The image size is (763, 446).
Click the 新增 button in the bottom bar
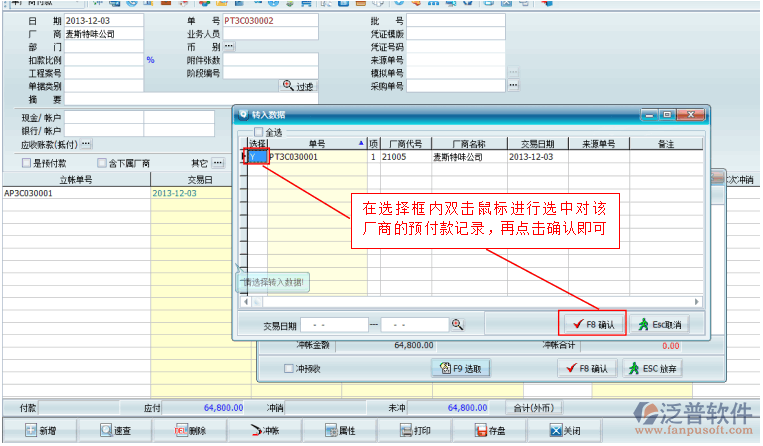pyautogui.click(x=41, y=430)
